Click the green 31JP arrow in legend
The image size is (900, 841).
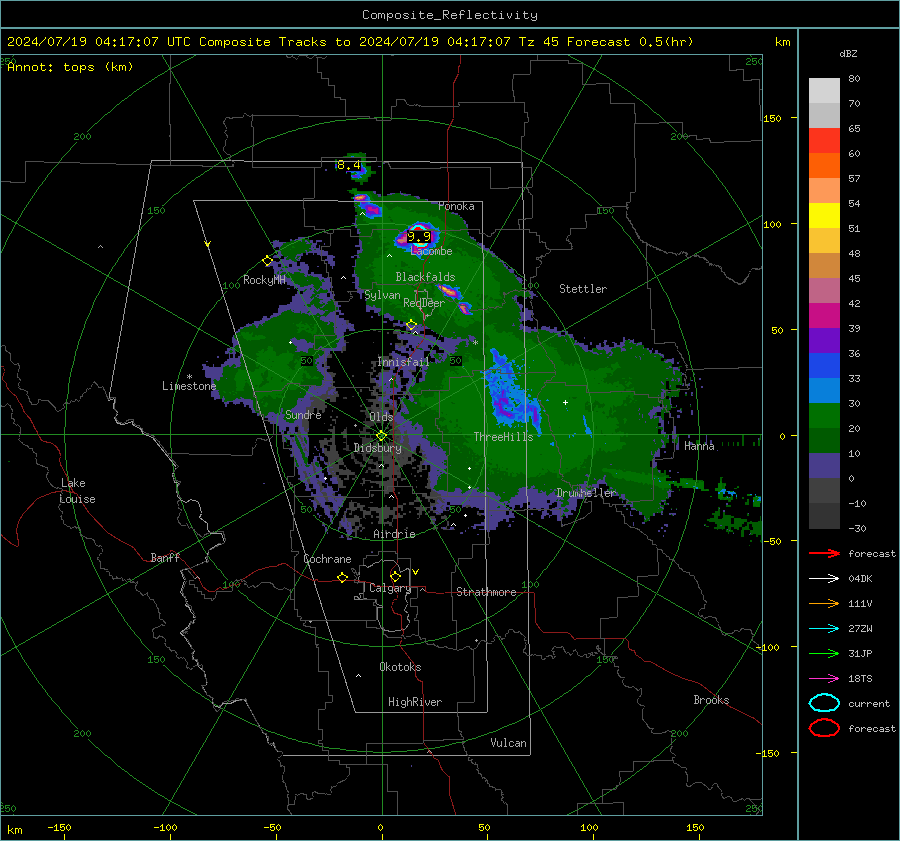(x=824, y=653)
